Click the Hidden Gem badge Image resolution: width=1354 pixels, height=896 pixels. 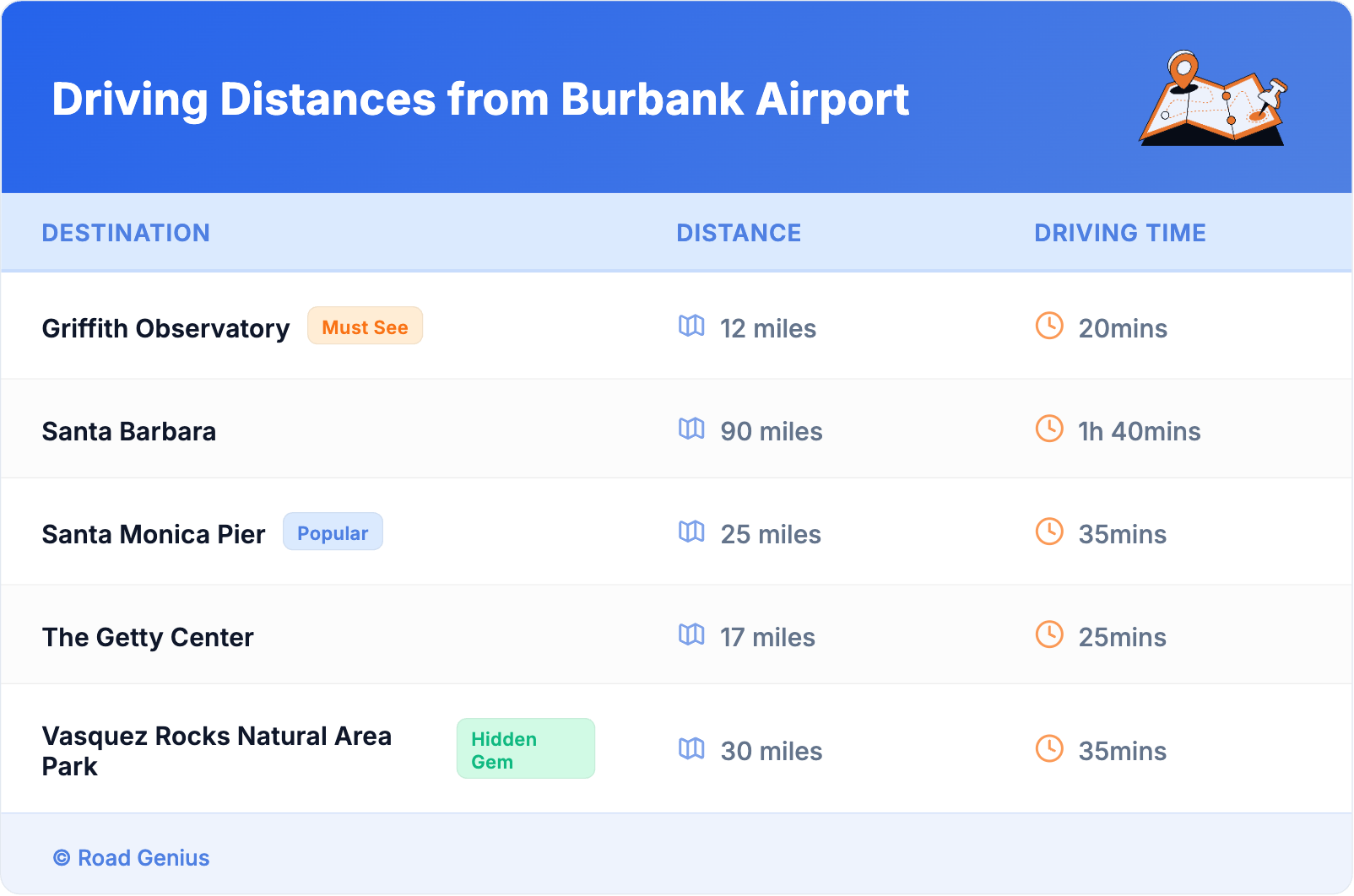525,749
